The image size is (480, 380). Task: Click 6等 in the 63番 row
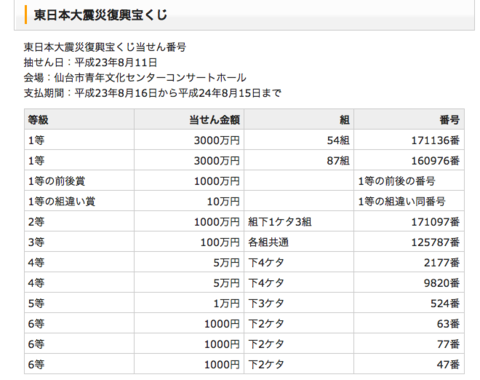pos(36,324)
